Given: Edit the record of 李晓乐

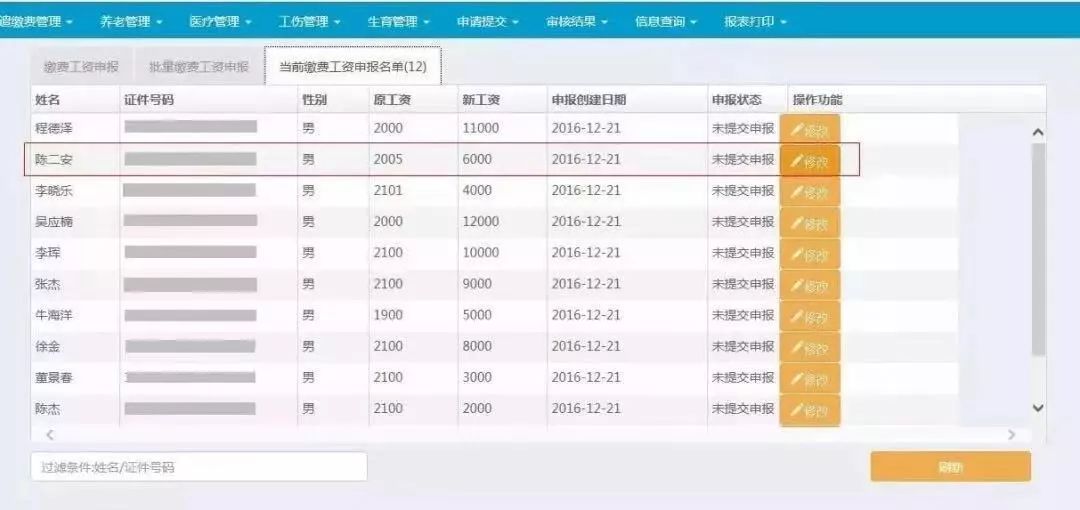Looking at the screenshot, I should [810, 192].
